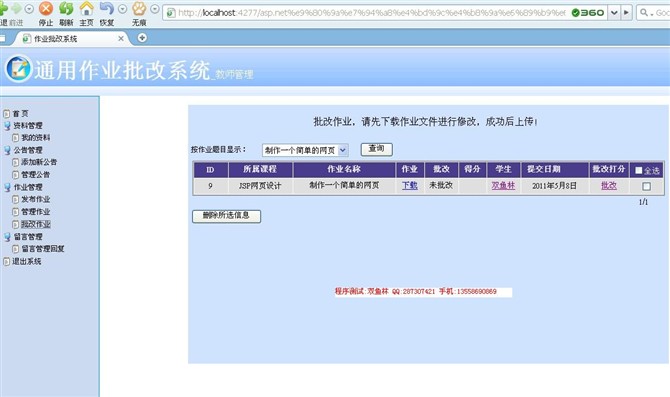Click the Restore (恢复) undo icon

(107, 9)
